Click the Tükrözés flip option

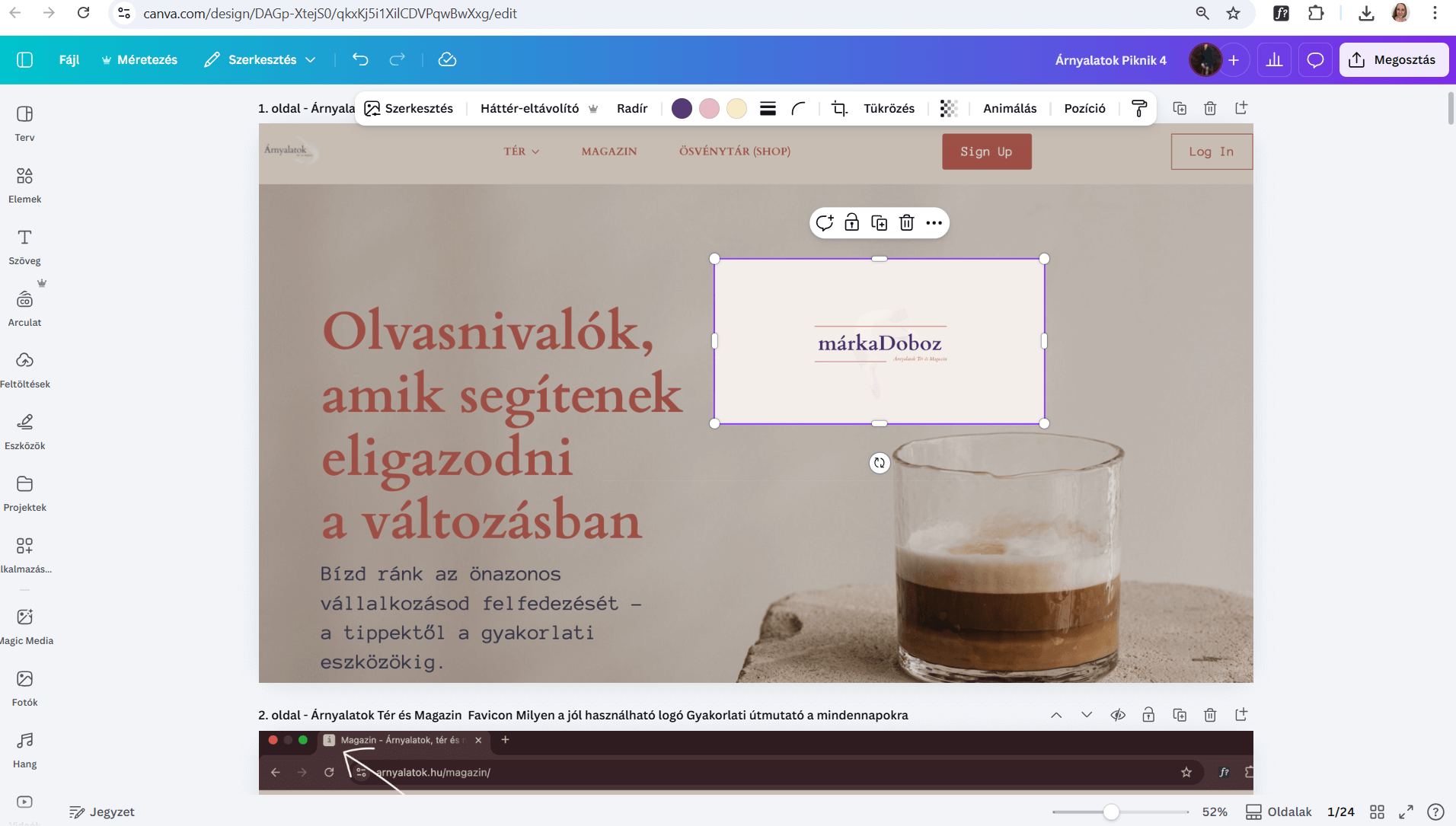889,108
